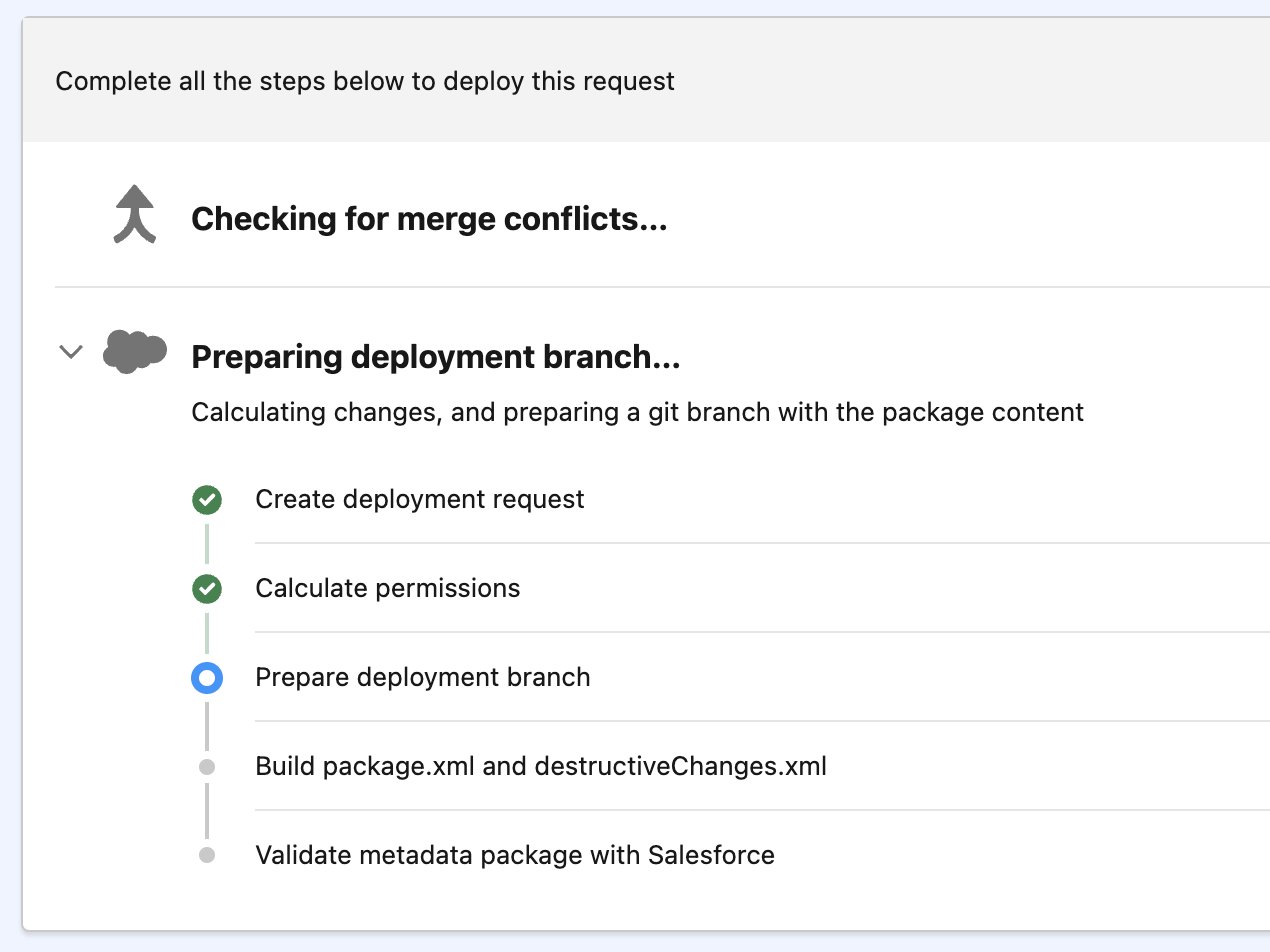The height and width of the screenshot is (952, 1270).
Task: Open the Validate metadata package with Salesforce step
Action: point(515,856)
